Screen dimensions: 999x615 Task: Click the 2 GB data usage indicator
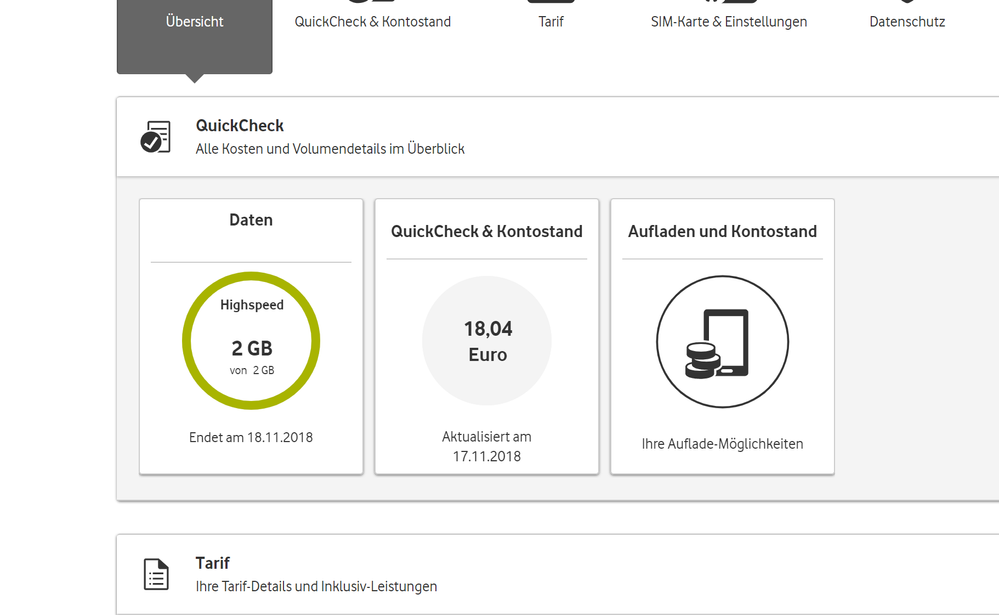[251, 346]
